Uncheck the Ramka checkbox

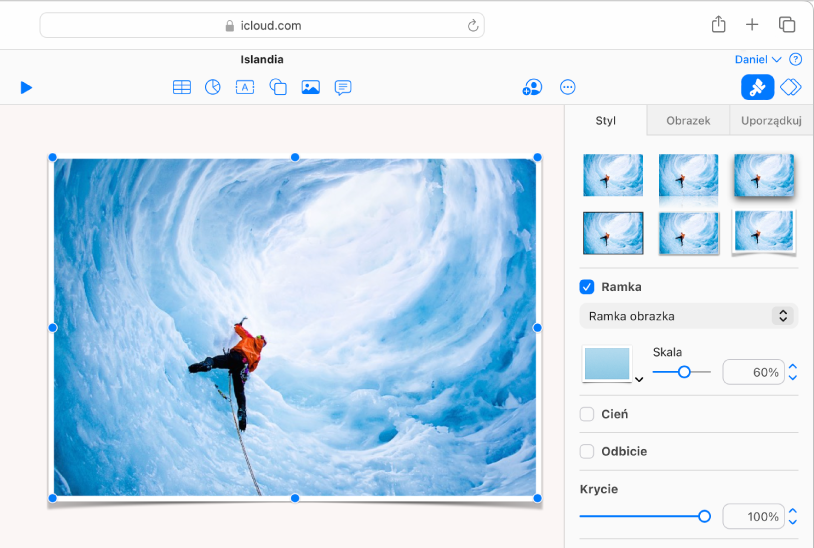pyautogui.click(x=587, y=287)
